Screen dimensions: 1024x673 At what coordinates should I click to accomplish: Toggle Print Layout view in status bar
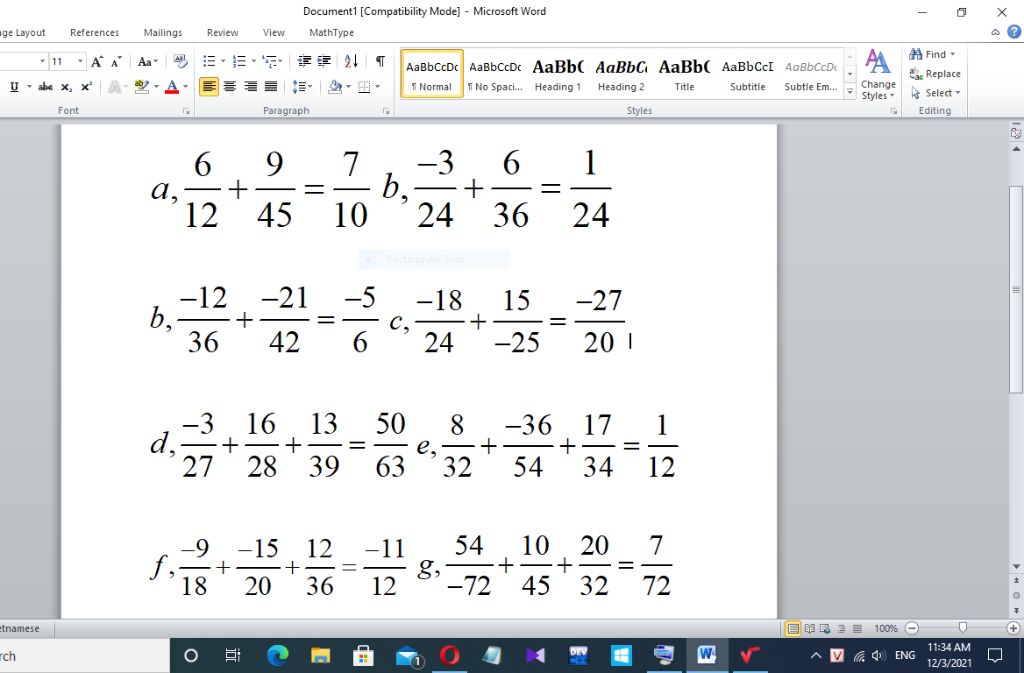point(793,629)
